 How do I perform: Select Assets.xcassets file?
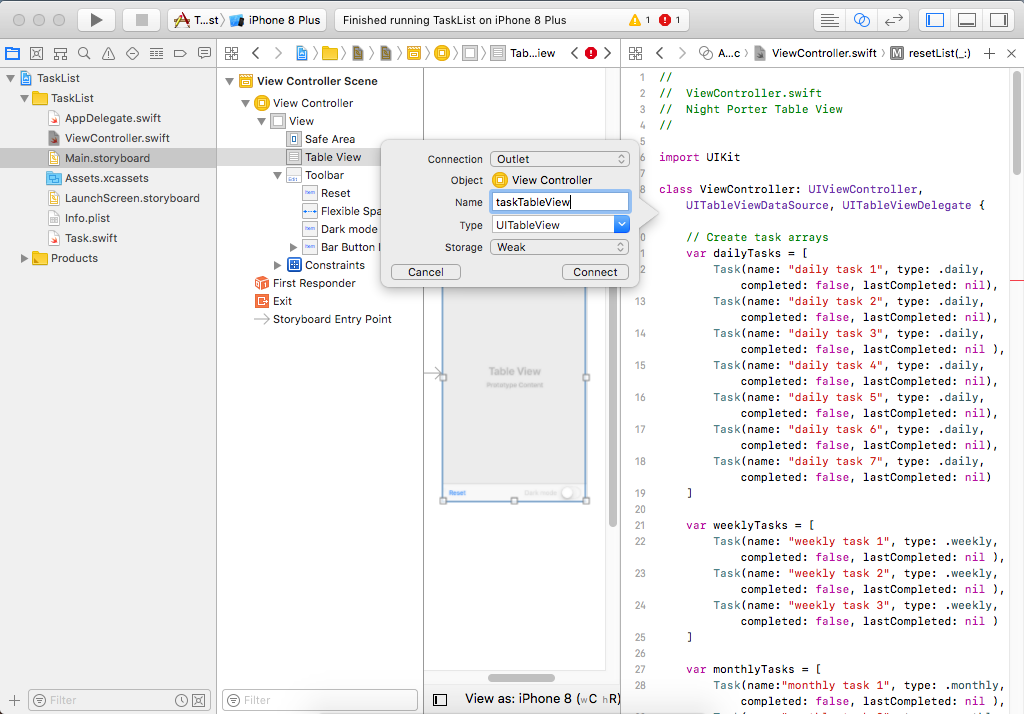pyautogui.click(x=106, y=178)
